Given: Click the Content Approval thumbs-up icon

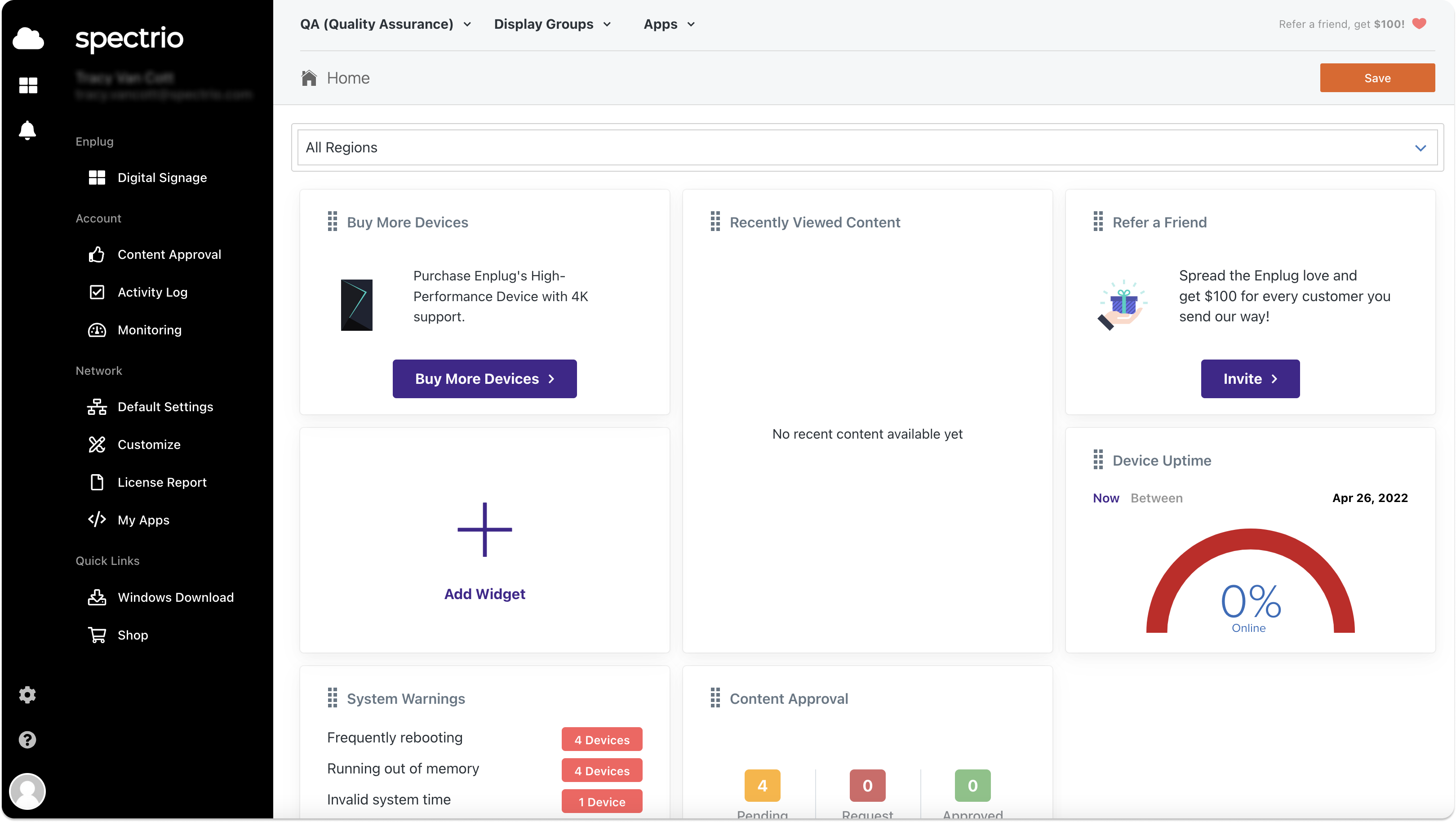Looking at the screenshot, I should click(x=97, y=254).
